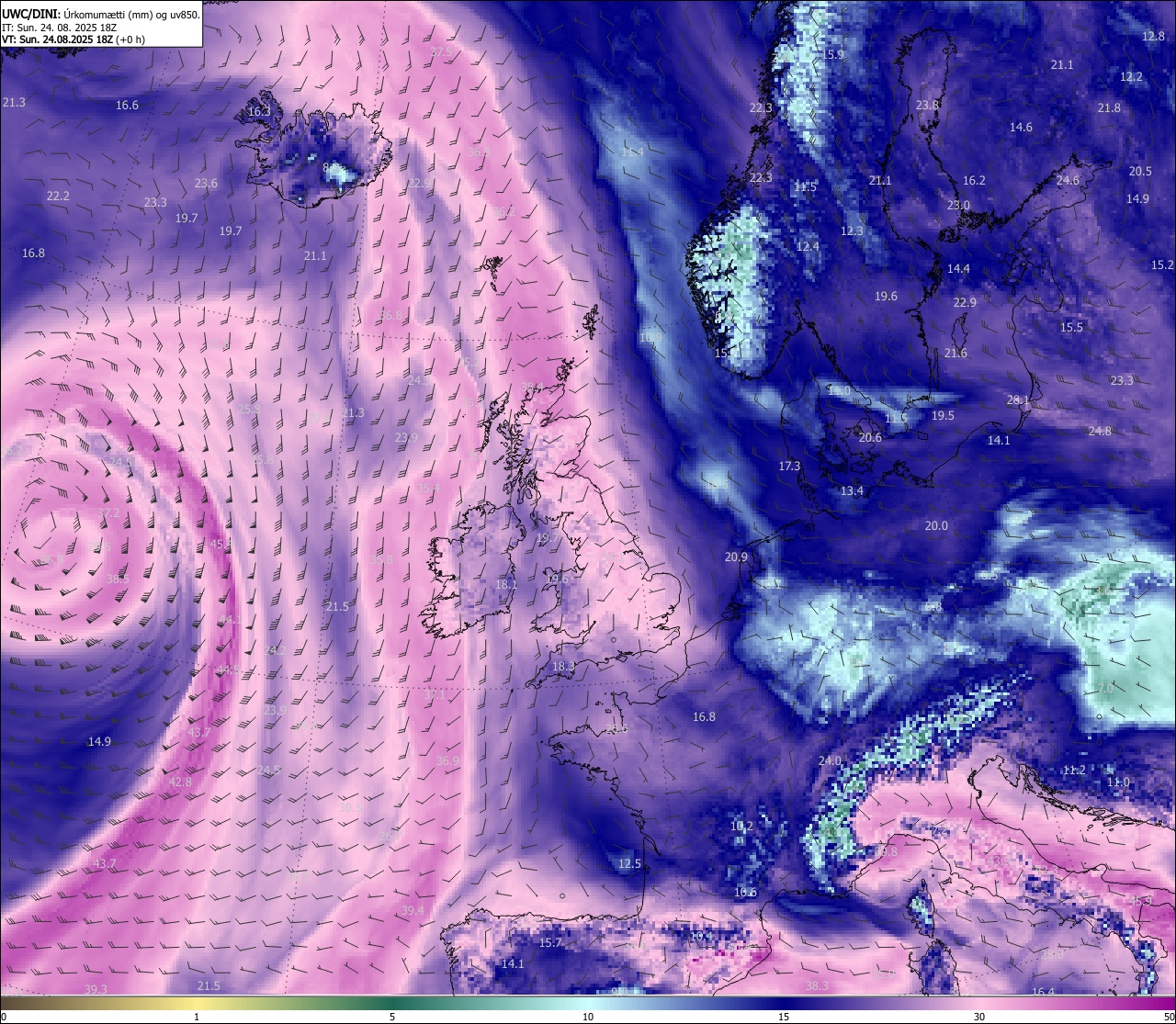Click the map value '16.6' west of Iceland
This screenshot has height=1024, width=1176.
[127, 106]
